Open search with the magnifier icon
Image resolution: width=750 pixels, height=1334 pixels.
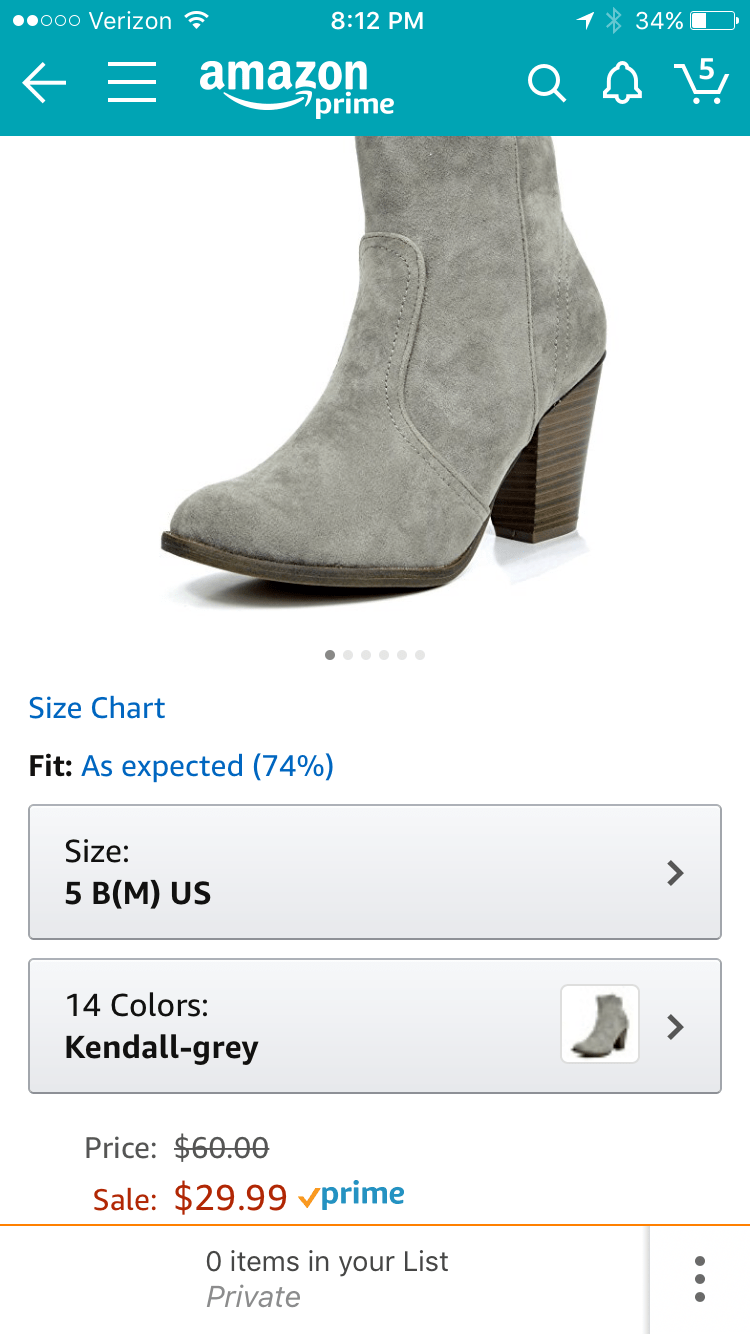pyautogui.click(x=546, y=84)
